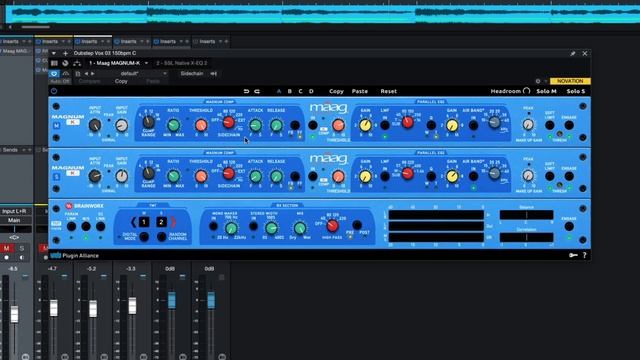Click the channel editor grid icon
The image size is (640, 360).
(x=54, y=63)
